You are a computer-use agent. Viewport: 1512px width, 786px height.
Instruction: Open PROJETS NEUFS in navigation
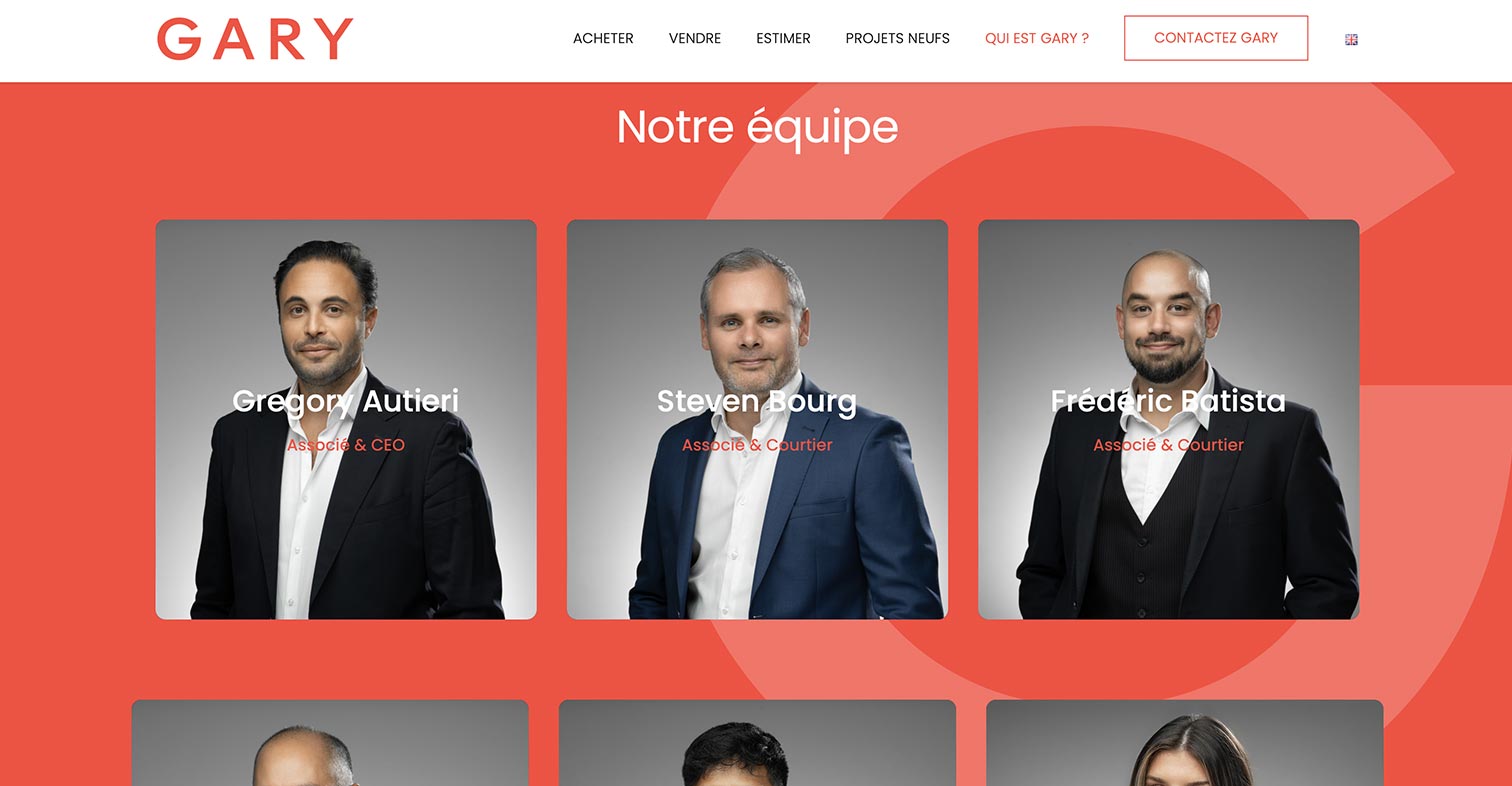(x=897, y=39)
